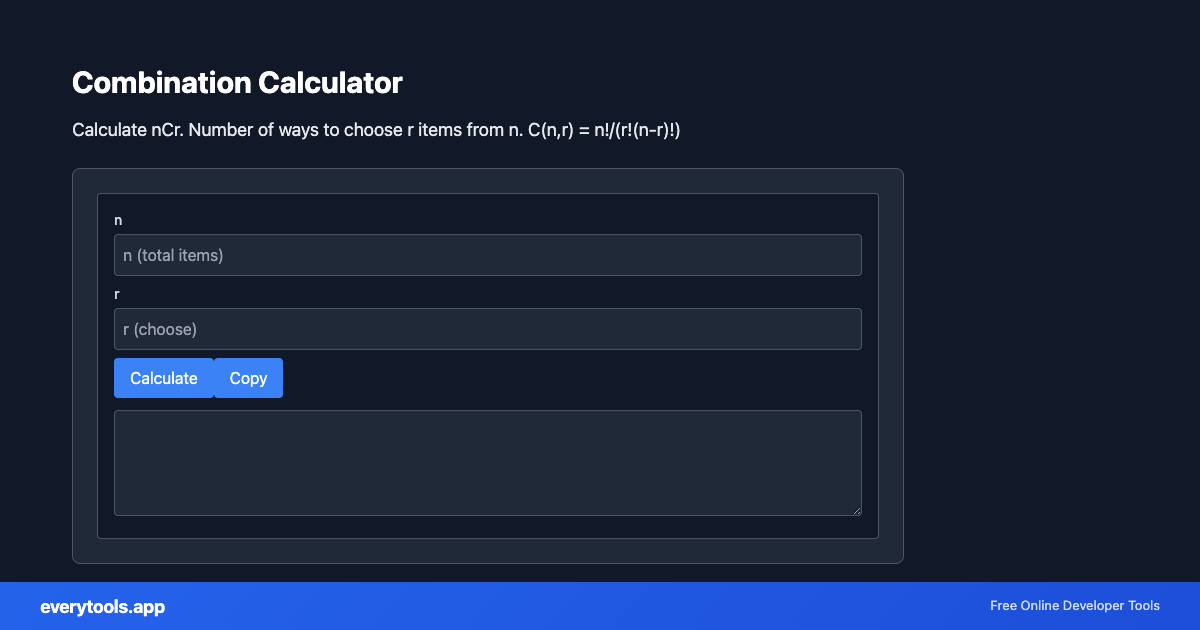Image resolution: width=1200 pixels, height=630 pixels.
Task: Focus the result output textarea
Action: pyautogui.click(x=488, y=462)
